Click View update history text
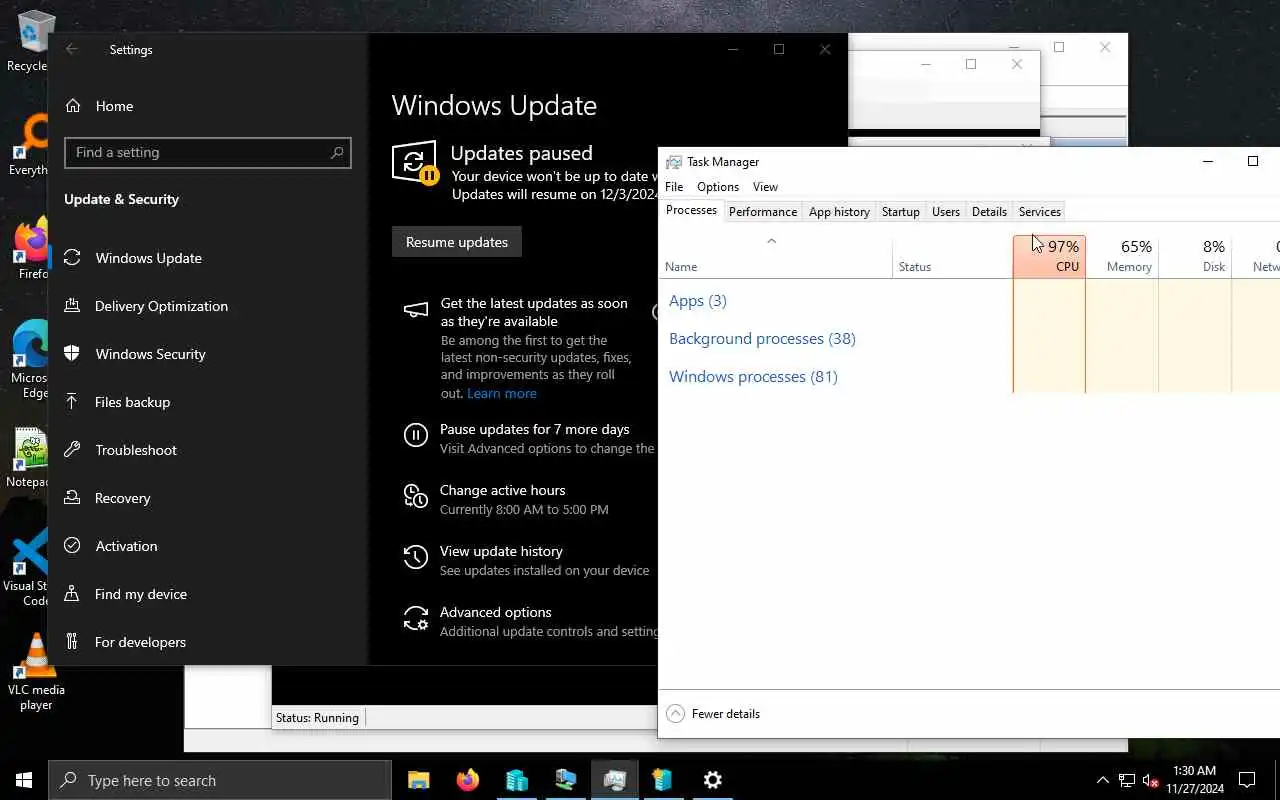 (x=501, y=551)
